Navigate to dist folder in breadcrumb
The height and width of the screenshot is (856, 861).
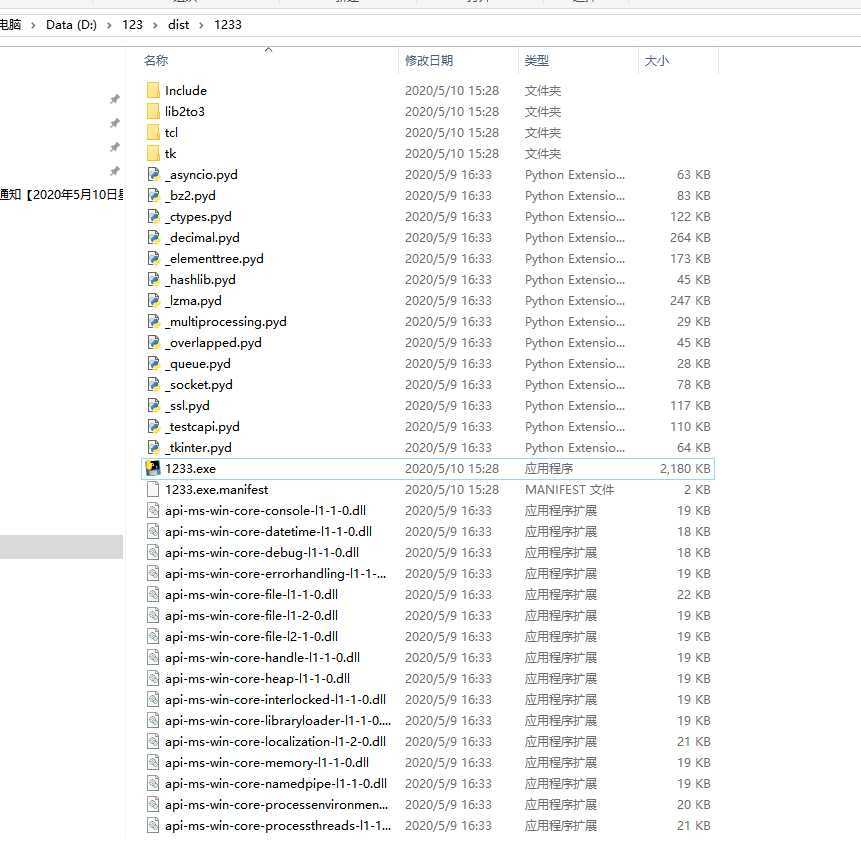[x=178, y=25]
